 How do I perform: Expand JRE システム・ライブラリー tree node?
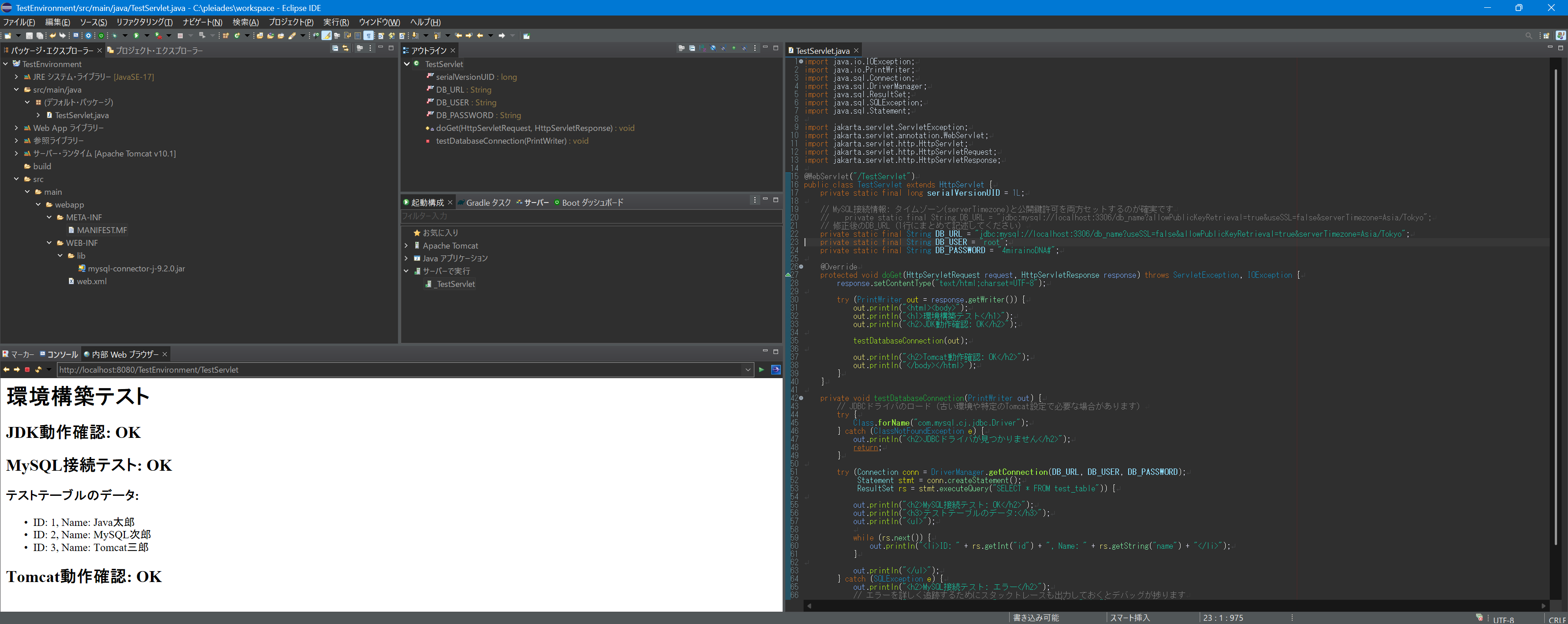pyautogui.click(x=16, y=77)
